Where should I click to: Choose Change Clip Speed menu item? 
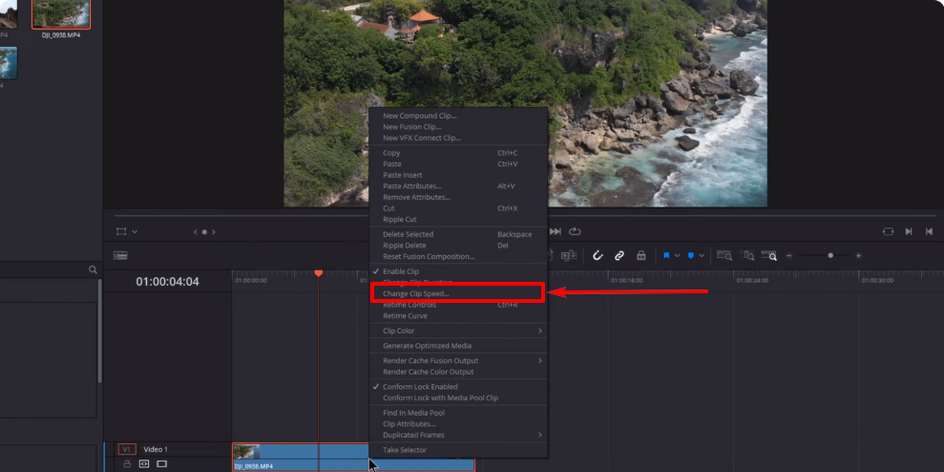[x=458, y=294]
